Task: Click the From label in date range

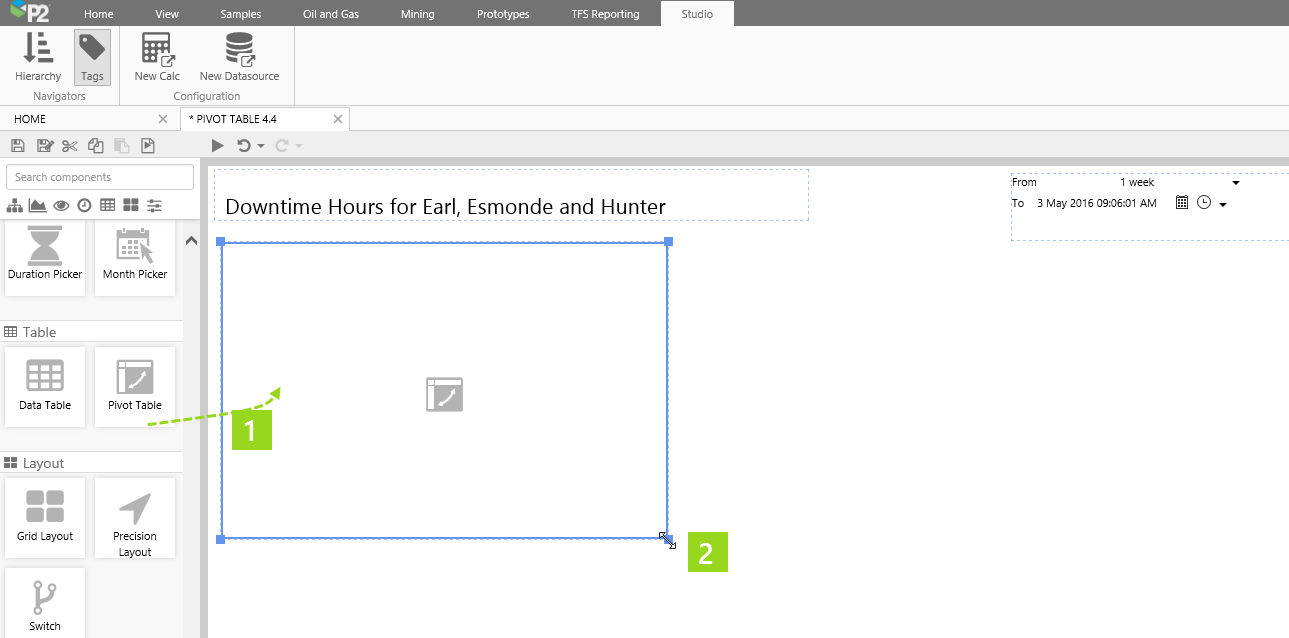Action: [1024, 183]
